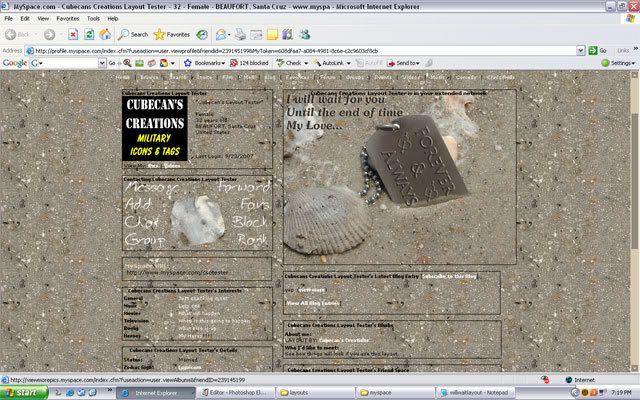640x400 pixels.
Task: Stop loading the page
Action: coord(73,35)
